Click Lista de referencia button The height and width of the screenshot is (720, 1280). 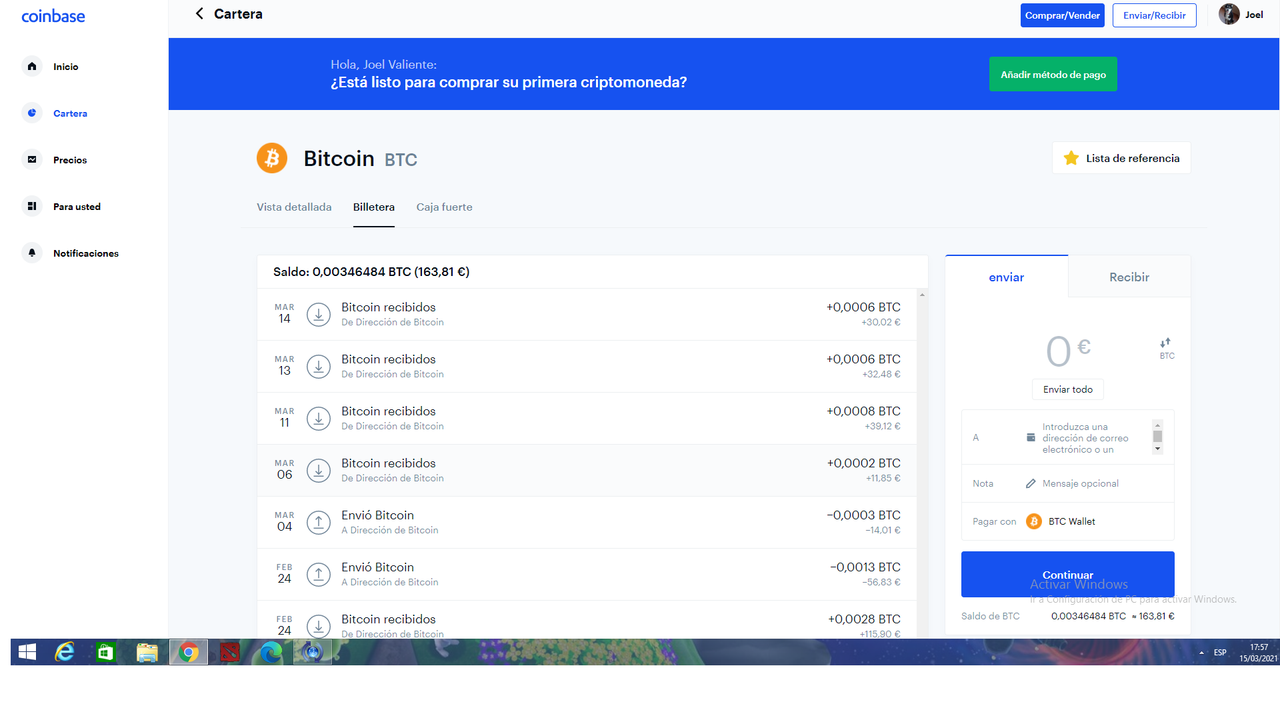(x=1121, y=158)
